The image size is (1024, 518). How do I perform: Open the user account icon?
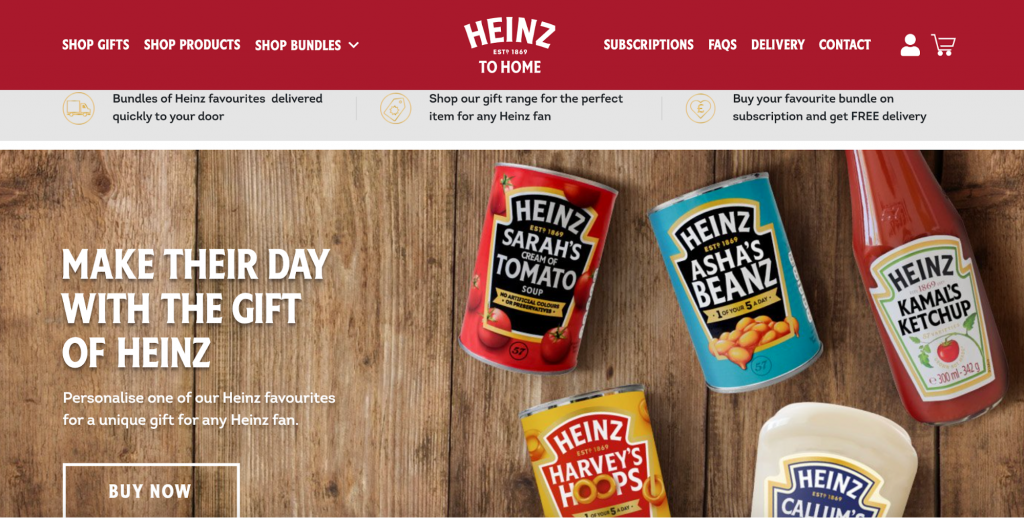pos(910,45)
